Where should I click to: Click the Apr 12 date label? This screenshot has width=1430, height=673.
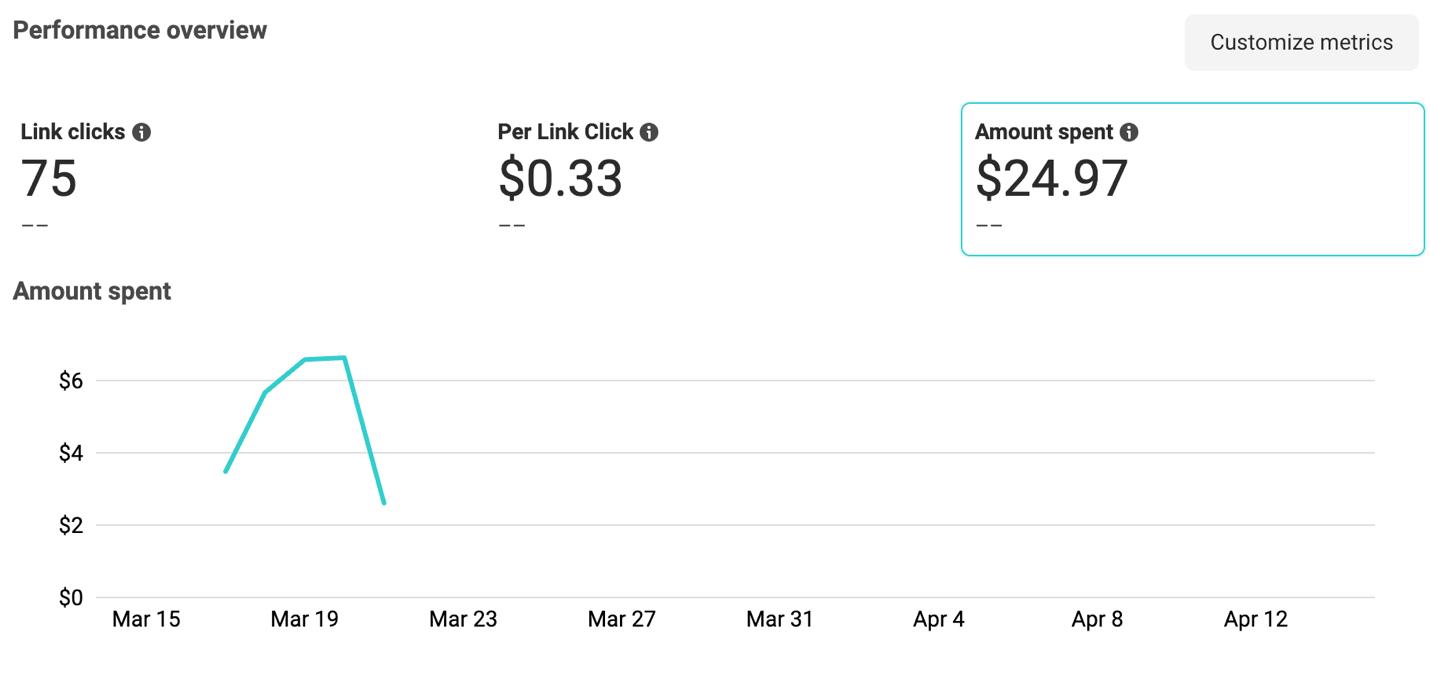click(1255, 619)
